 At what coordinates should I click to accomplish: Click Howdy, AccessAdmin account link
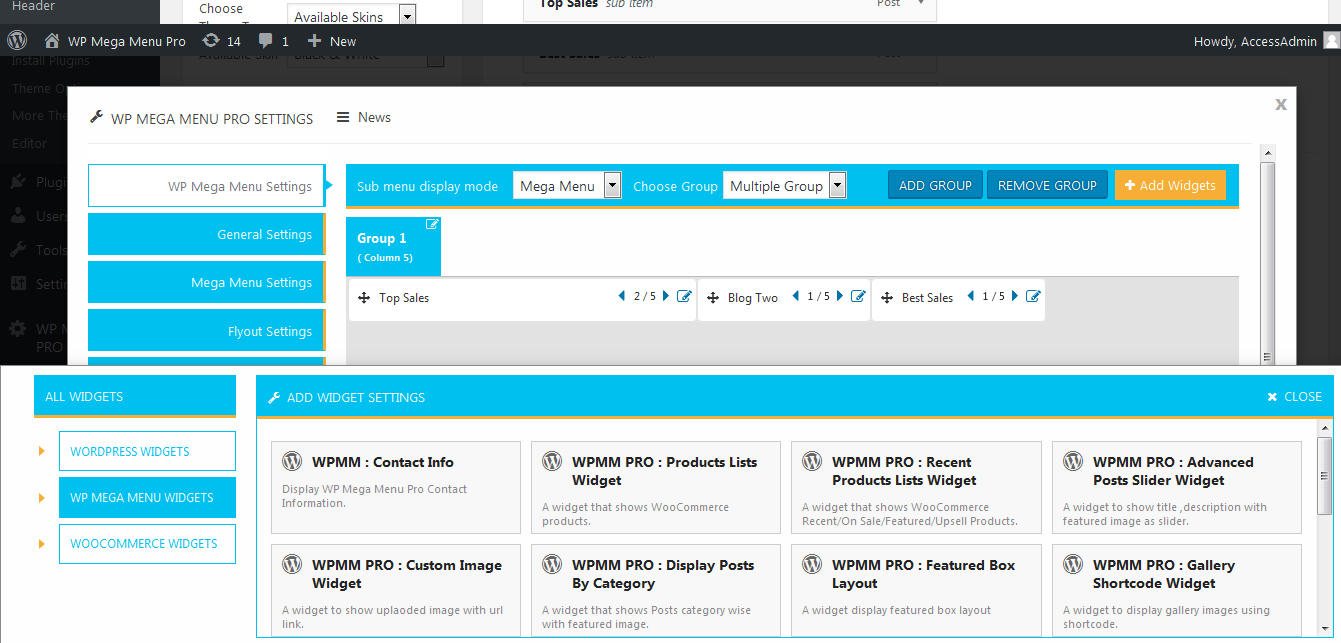pyautogui.click(x=1256, y=41)
